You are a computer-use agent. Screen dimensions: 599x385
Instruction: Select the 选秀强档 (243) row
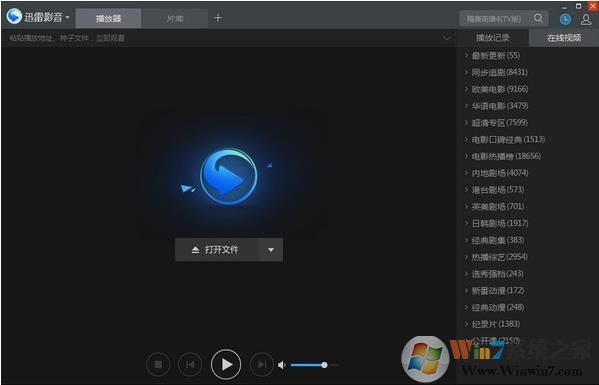pyautogui.click(x=528, y=274)
